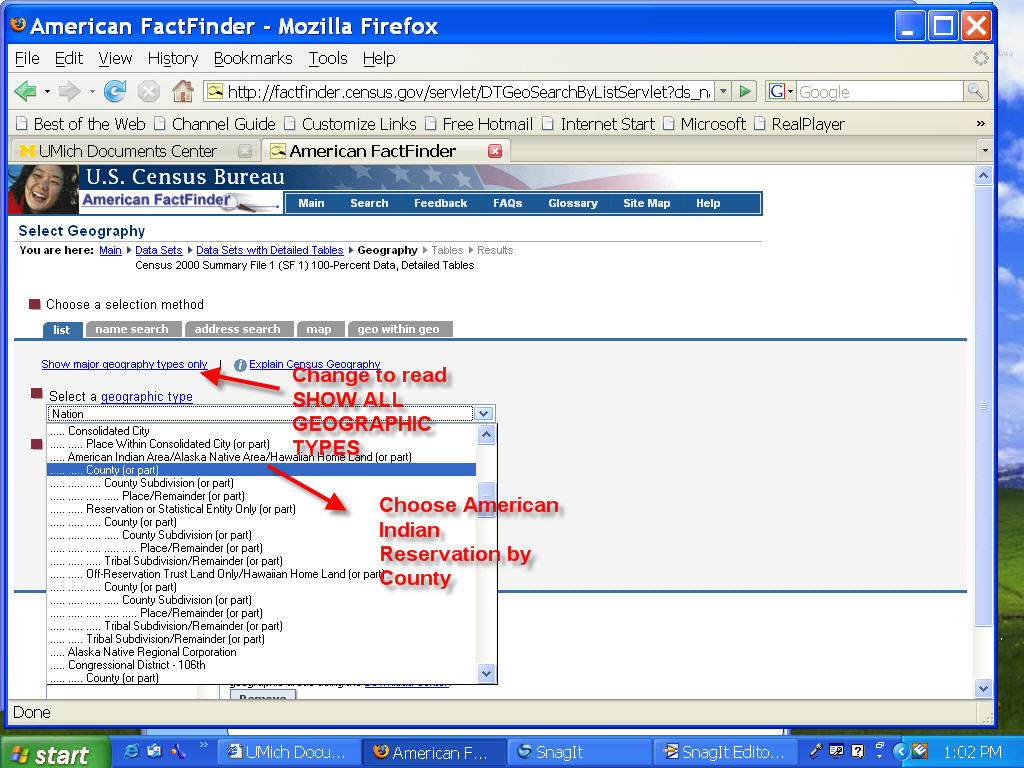The image size is (1024, 768).
Task: Click the Stop loading icon
Action: pos(149,92)
